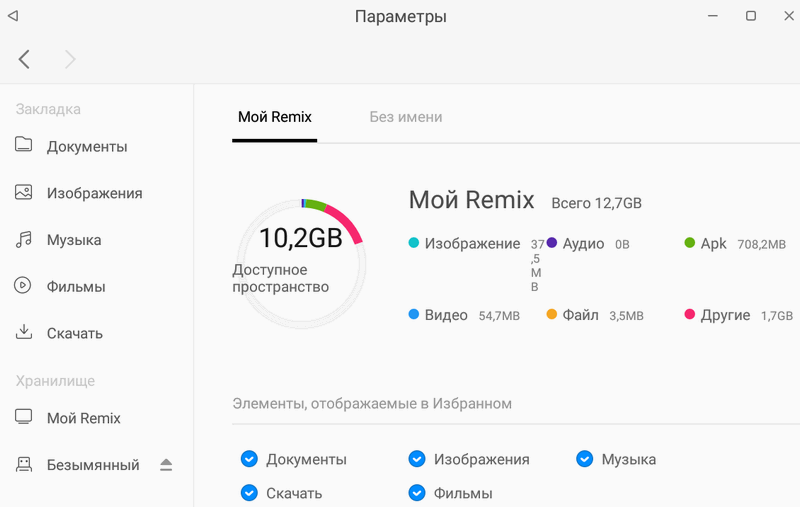Eject the Безымянный drive
The height and width of the screenshot is (507, 800).
[x=166, y=465]
